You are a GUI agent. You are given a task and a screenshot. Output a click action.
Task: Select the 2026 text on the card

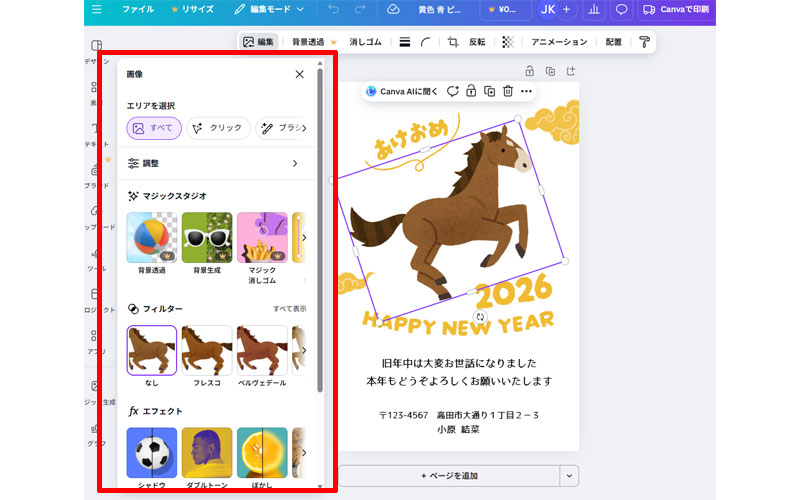[514, 290]
